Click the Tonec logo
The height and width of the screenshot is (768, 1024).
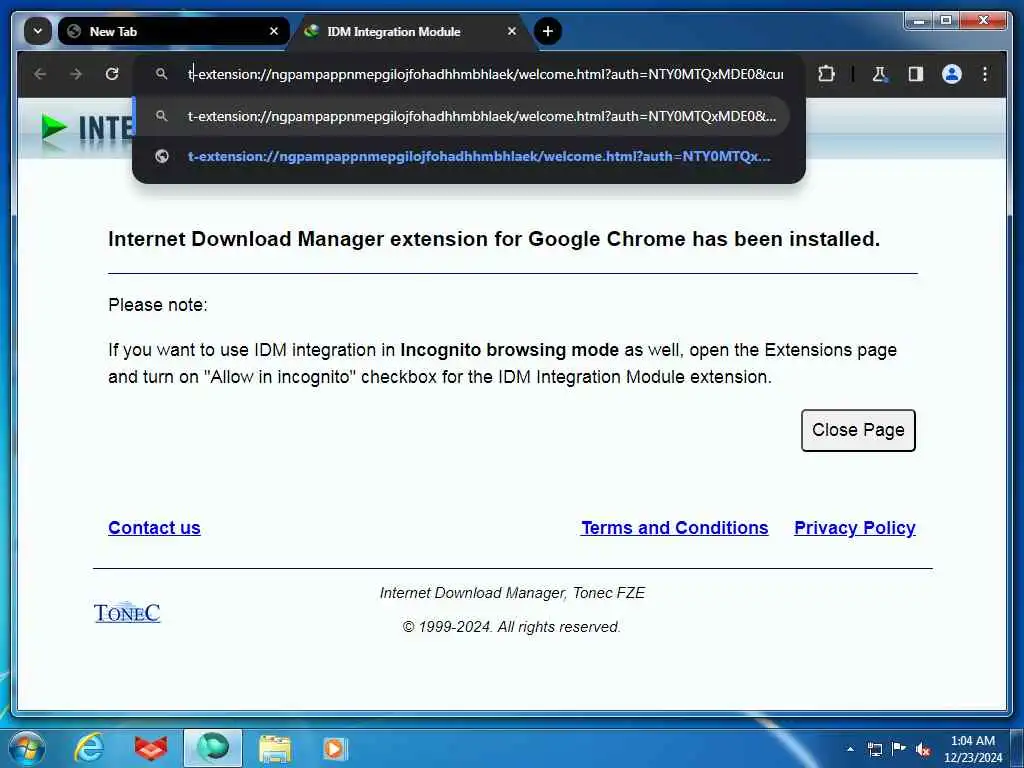(x=127, y=612)
